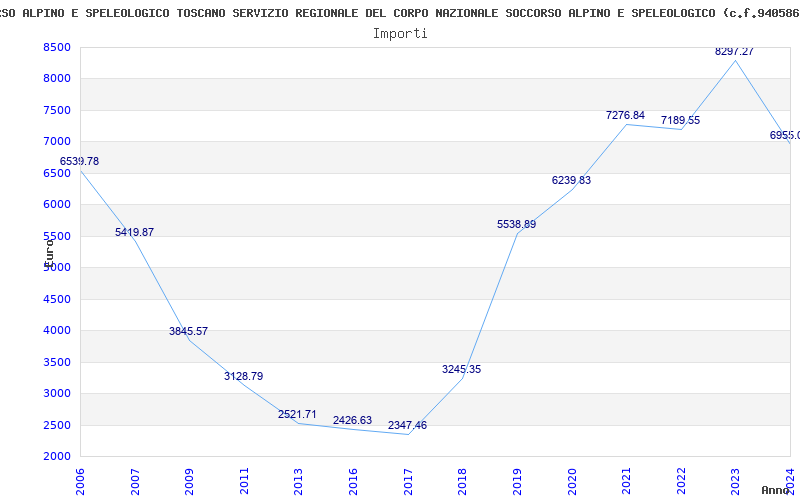Viewport: 800px width, 500px height.
Task: Click the 8297.27 peak data label
Action: click(x=734, y=51)
